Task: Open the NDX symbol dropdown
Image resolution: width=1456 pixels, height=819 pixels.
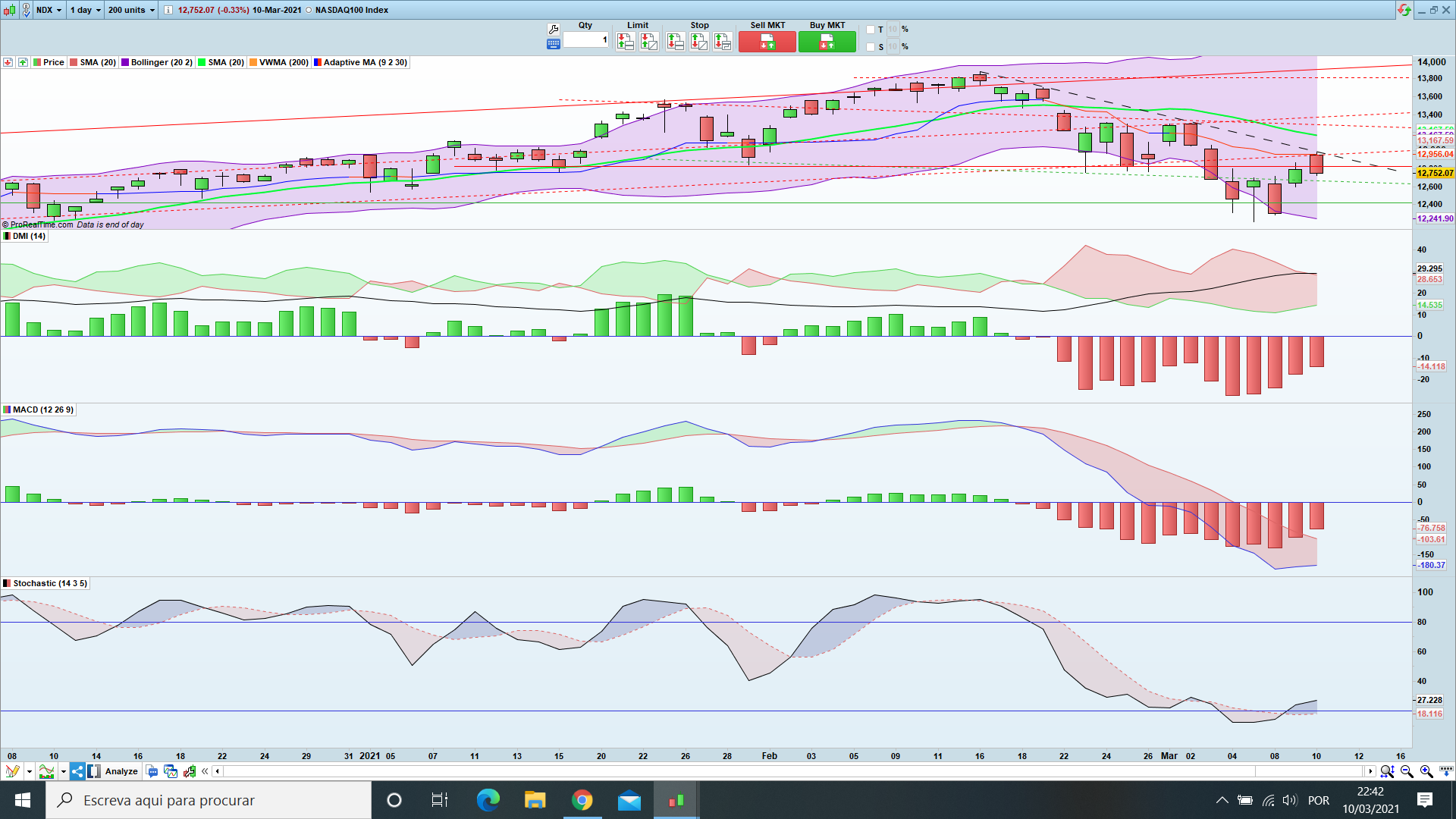Action: [x=49, y=10]
